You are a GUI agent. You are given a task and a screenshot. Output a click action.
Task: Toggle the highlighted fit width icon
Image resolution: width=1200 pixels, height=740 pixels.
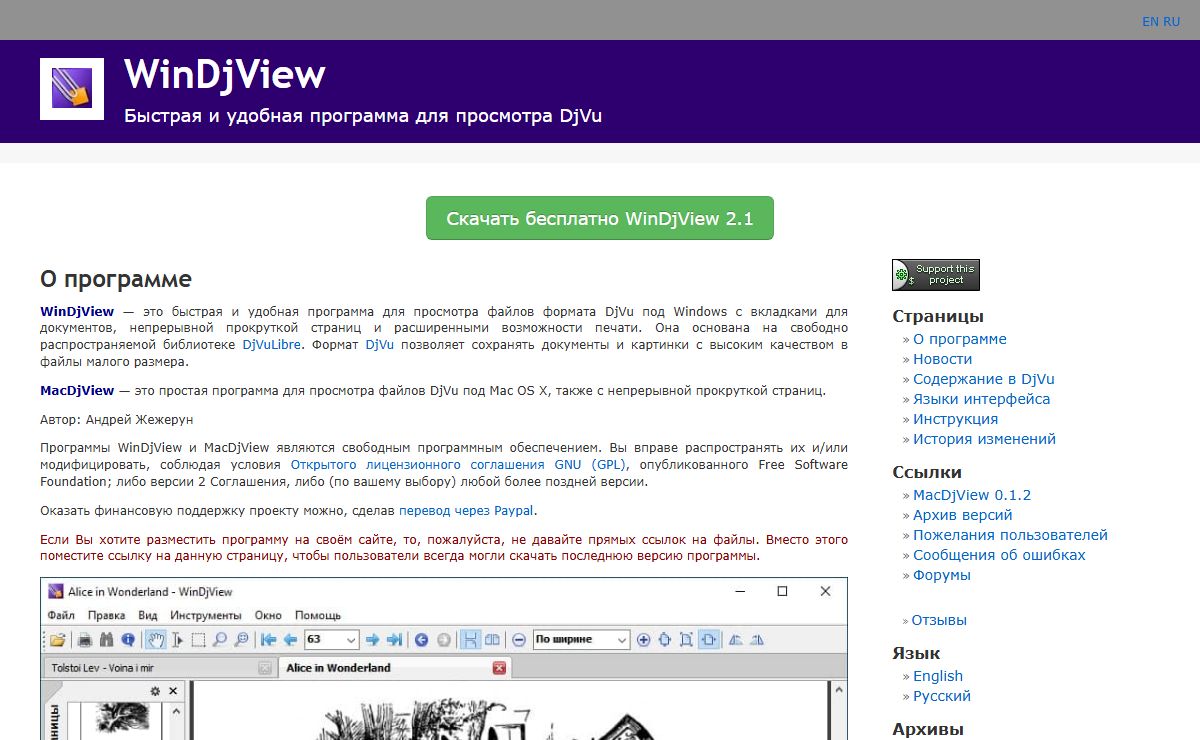(709, 640)
